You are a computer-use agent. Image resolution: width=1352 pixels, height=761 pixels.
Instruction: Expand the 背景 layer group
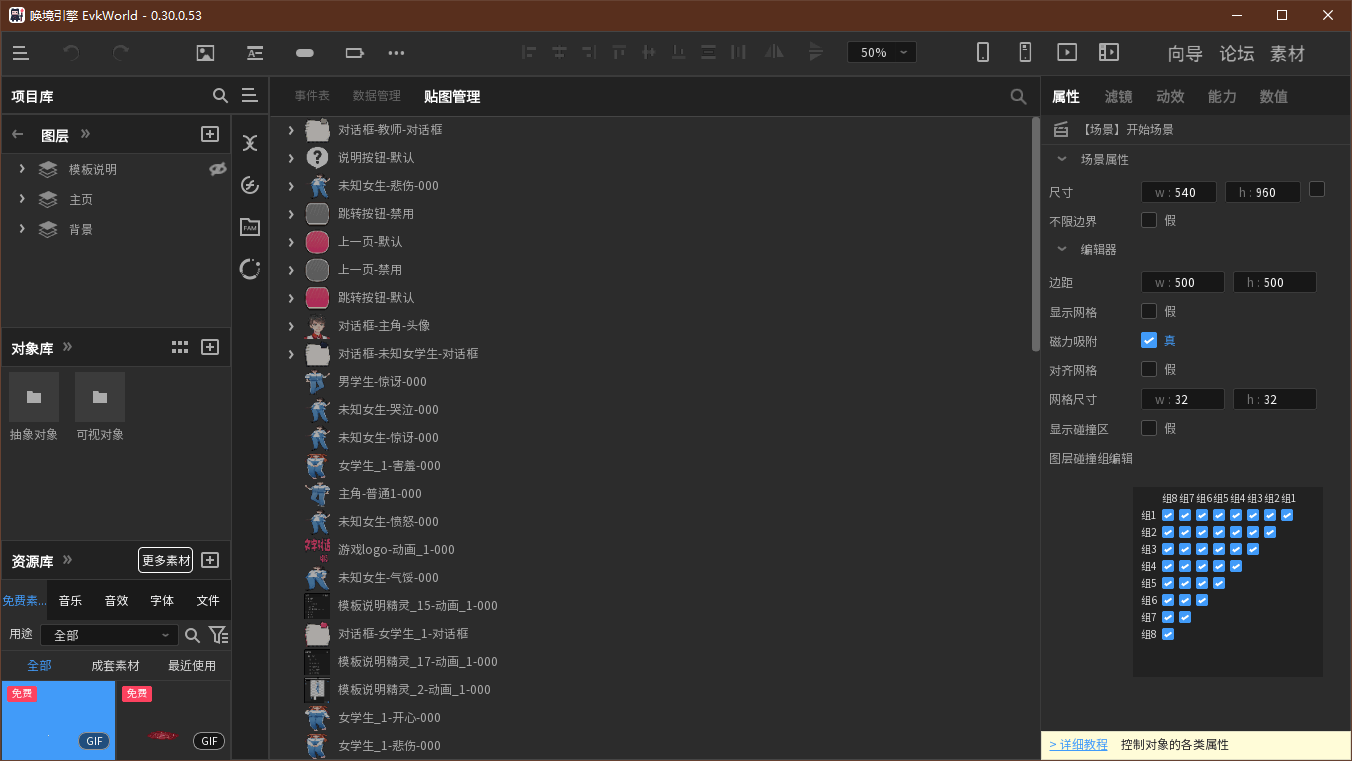(21, 228)
